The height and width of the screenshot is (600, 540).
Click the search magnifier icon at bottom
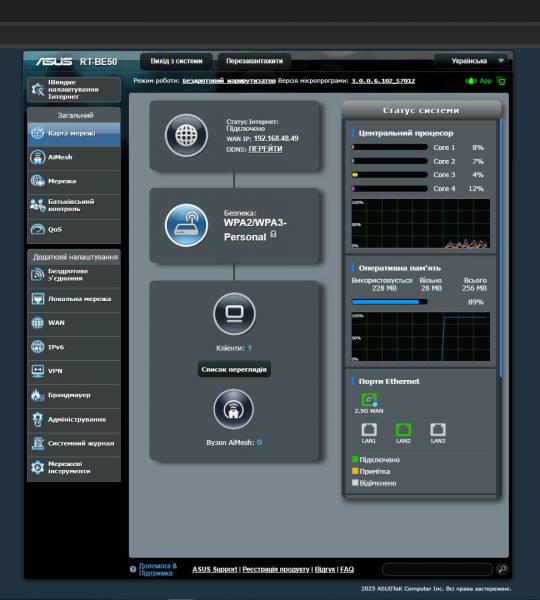(502, 569)
